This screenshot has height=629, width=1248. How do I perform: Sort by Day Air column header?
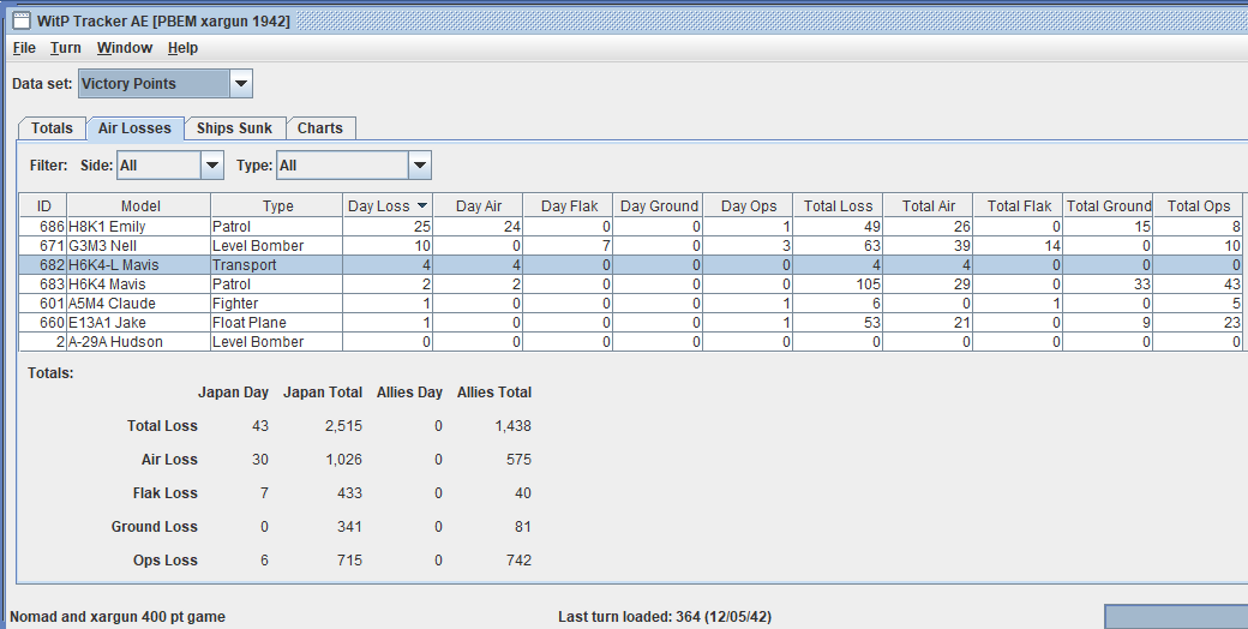click(x=479, y=206)
